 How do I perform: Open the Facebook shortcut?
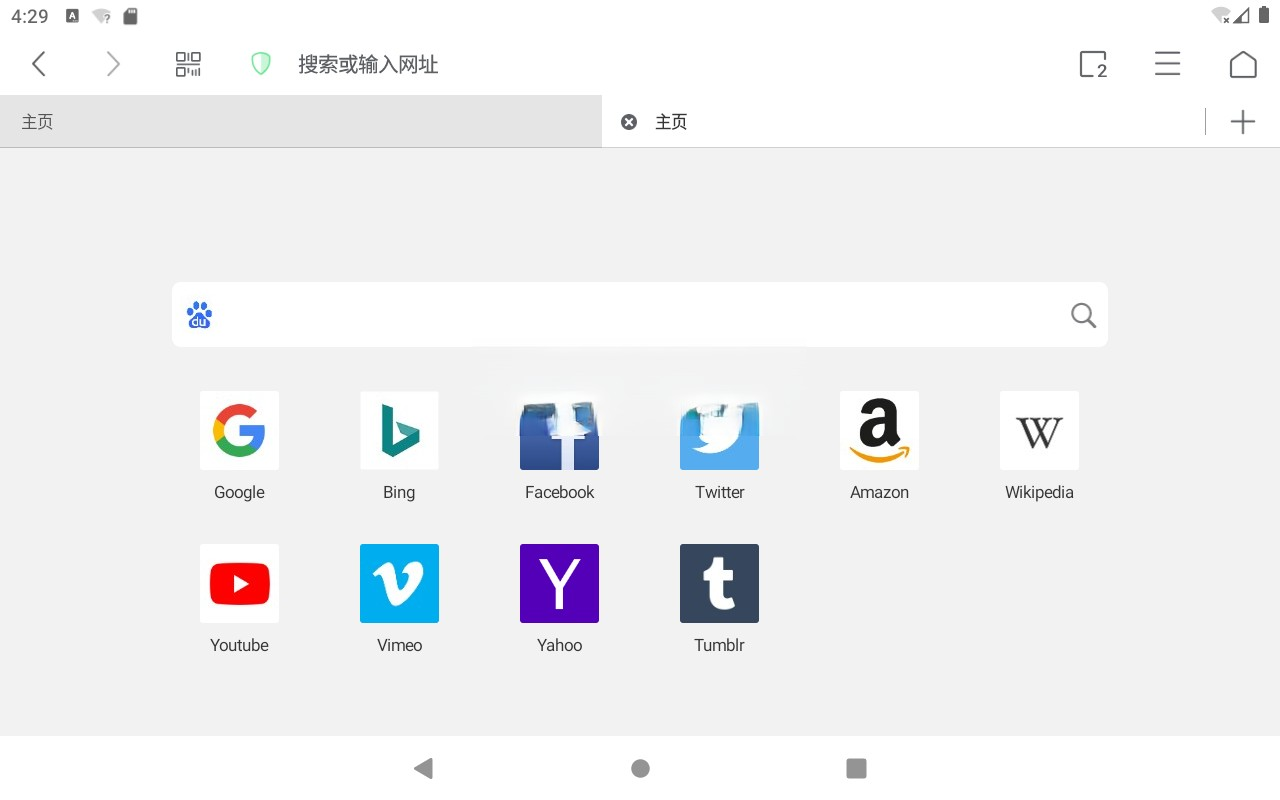tap(559, 446)
